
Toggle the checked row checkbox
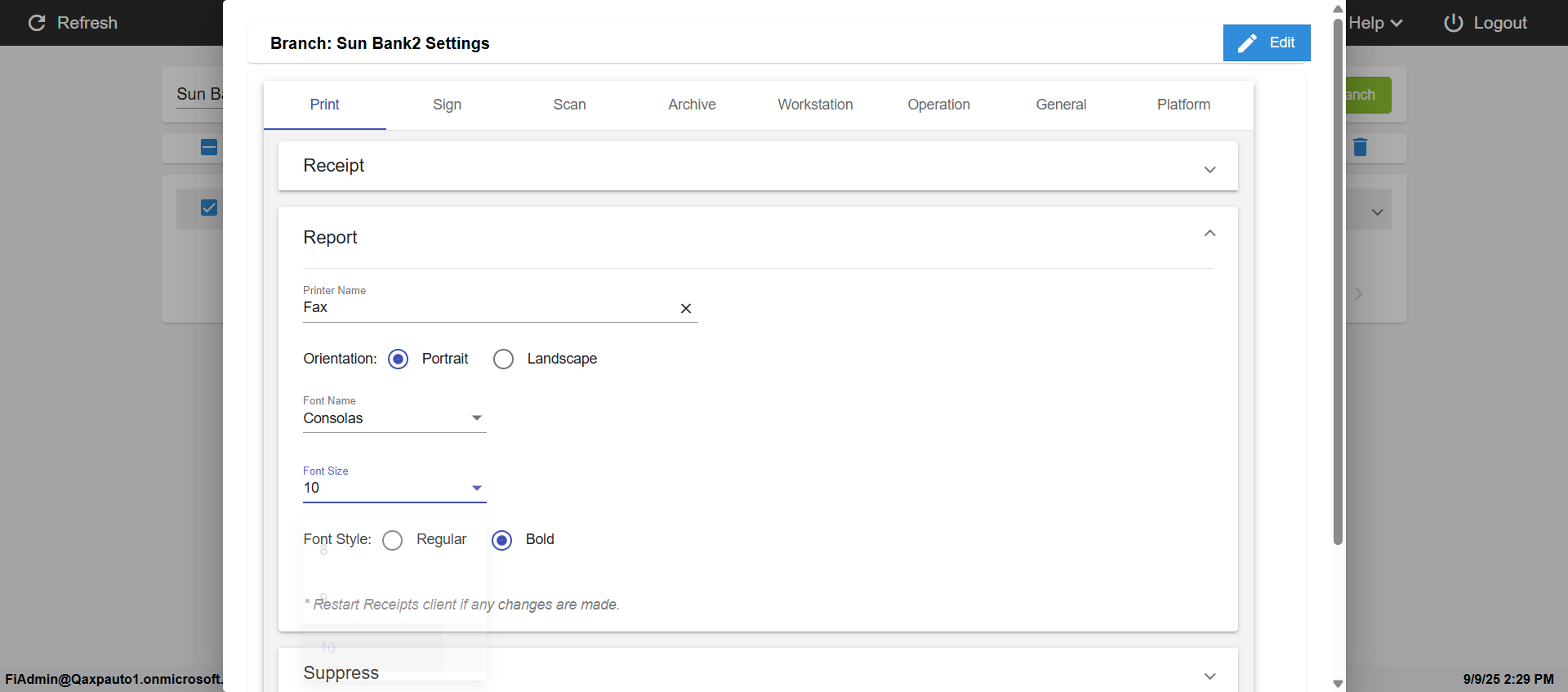click(209, 208)
